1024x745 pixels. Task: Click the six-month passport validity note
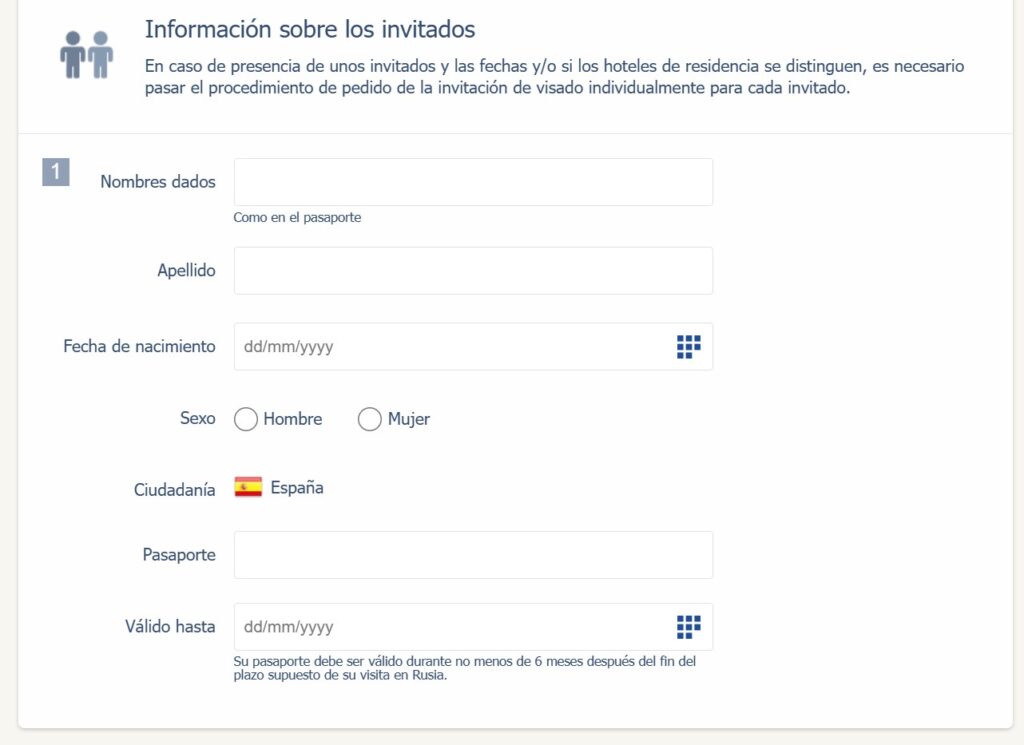pos(464,668)
